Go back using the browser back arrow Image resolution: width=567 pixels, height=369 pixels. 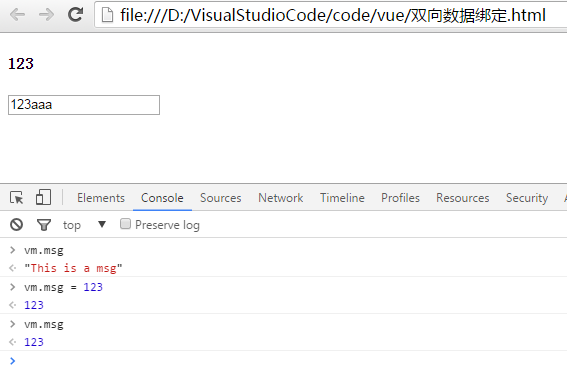17,15
